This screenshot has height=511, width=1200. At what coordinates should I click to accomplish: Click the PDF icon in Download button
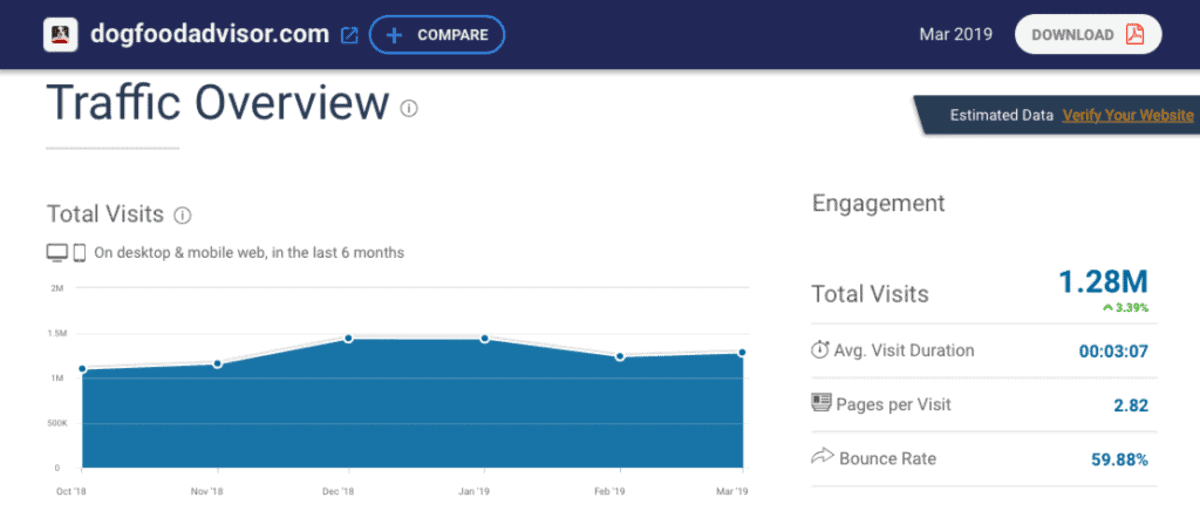(1135, 35)
